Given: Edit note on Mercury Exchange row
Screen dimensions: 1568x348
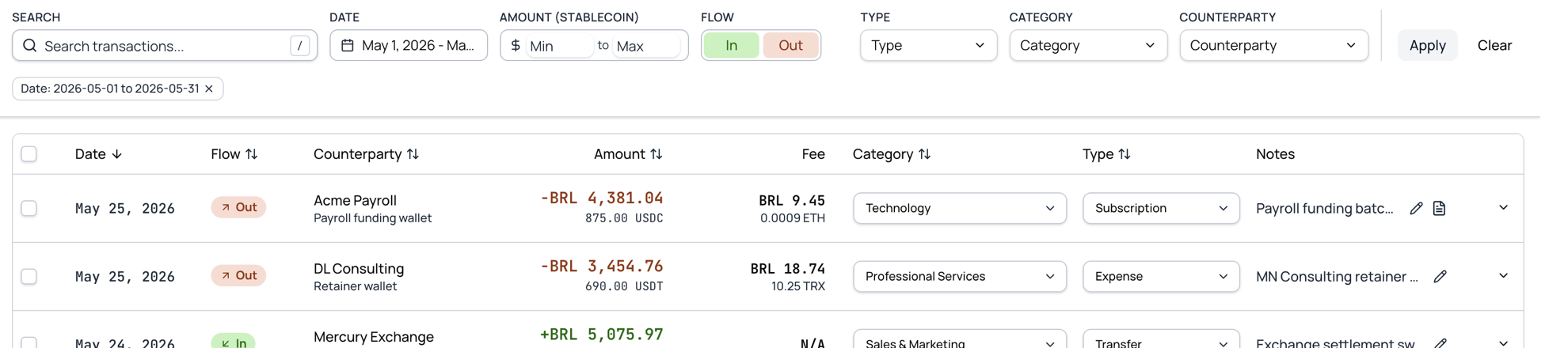Looking at the screenshot, I should [1440, 343].
